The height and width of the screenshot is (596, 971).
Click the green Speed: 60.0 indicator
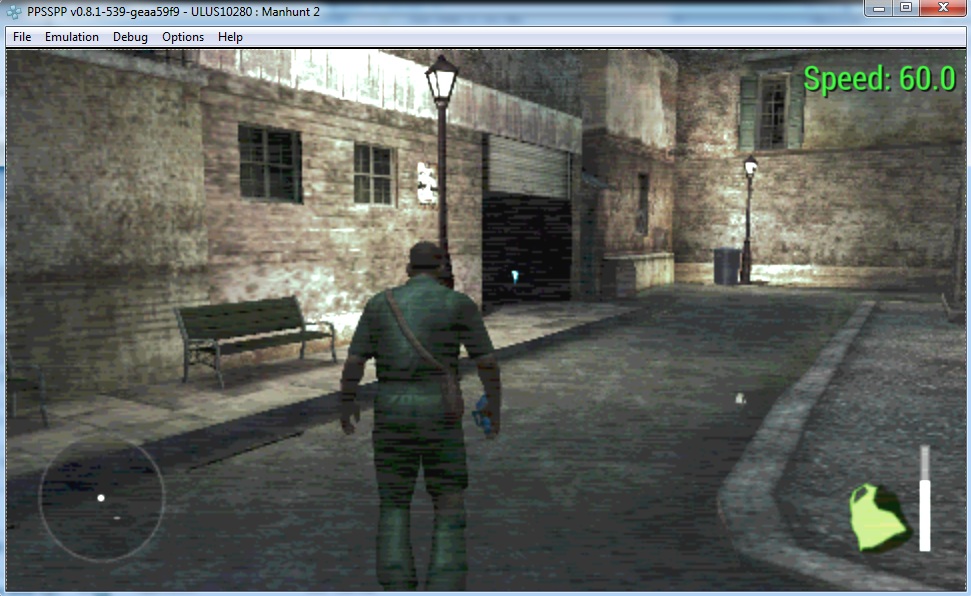point(879,79)
